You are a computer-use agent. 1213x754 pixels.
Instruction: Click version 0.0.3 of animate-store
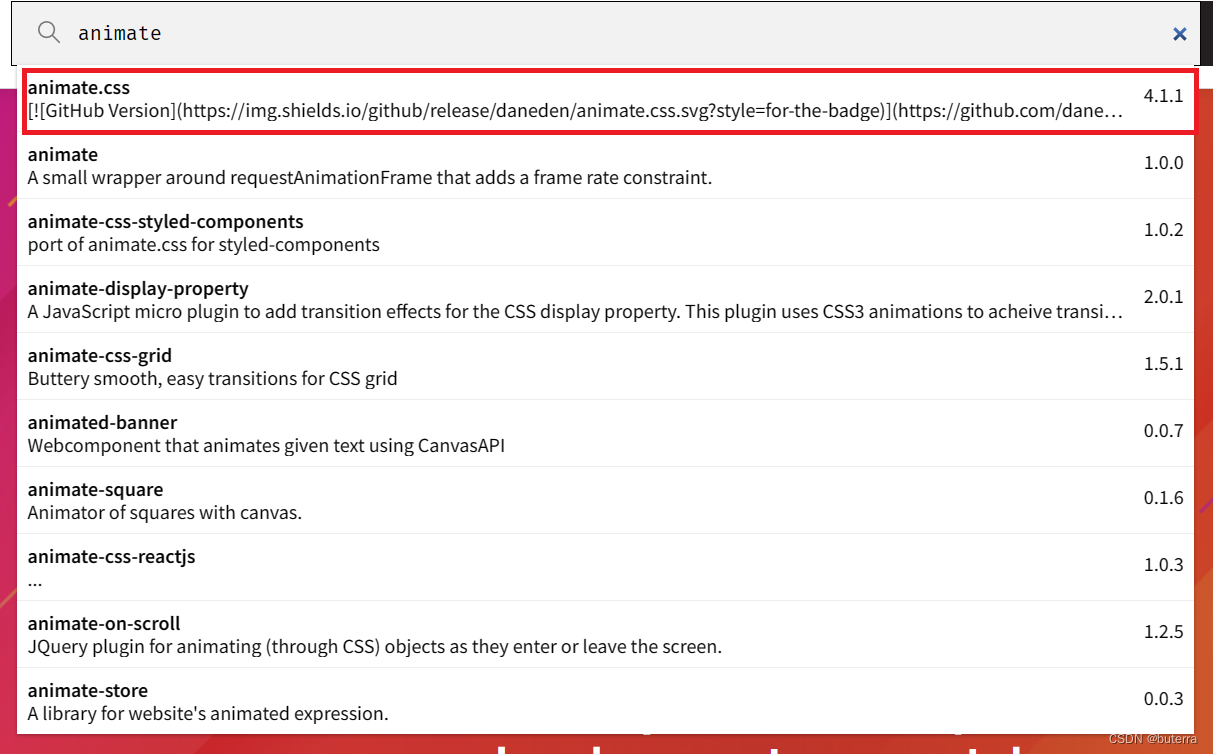pos(1164,699)
